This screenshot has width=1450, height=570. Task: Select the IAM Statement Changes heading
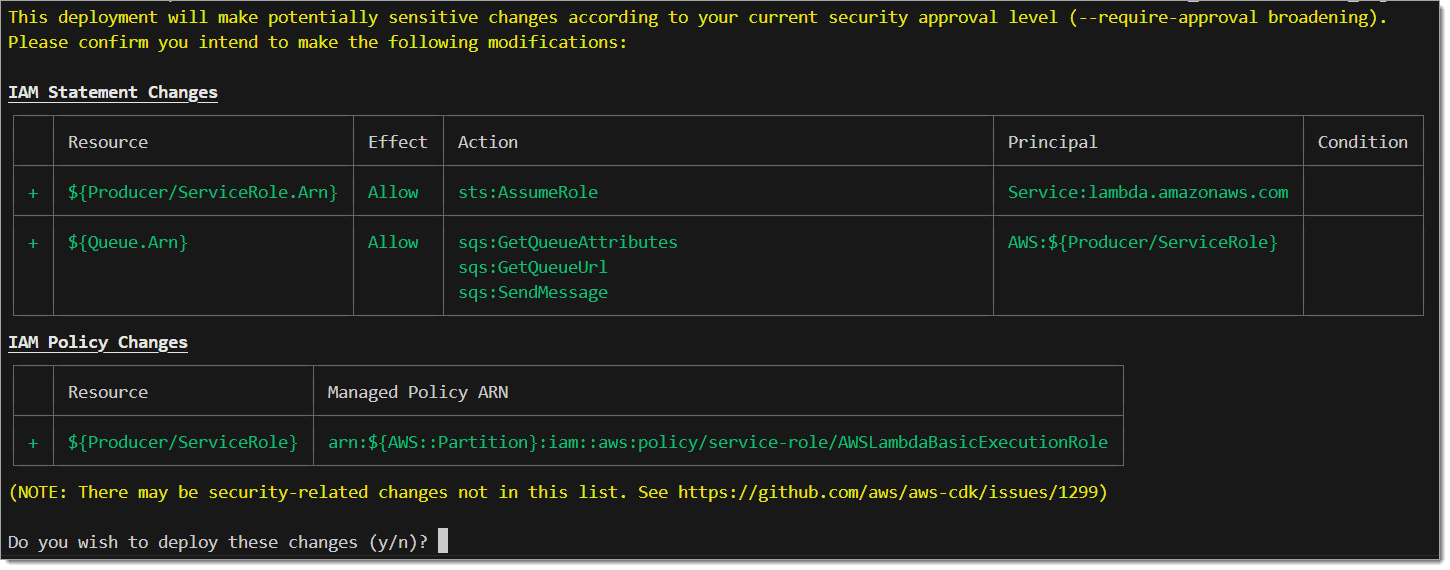coord(113,92)
